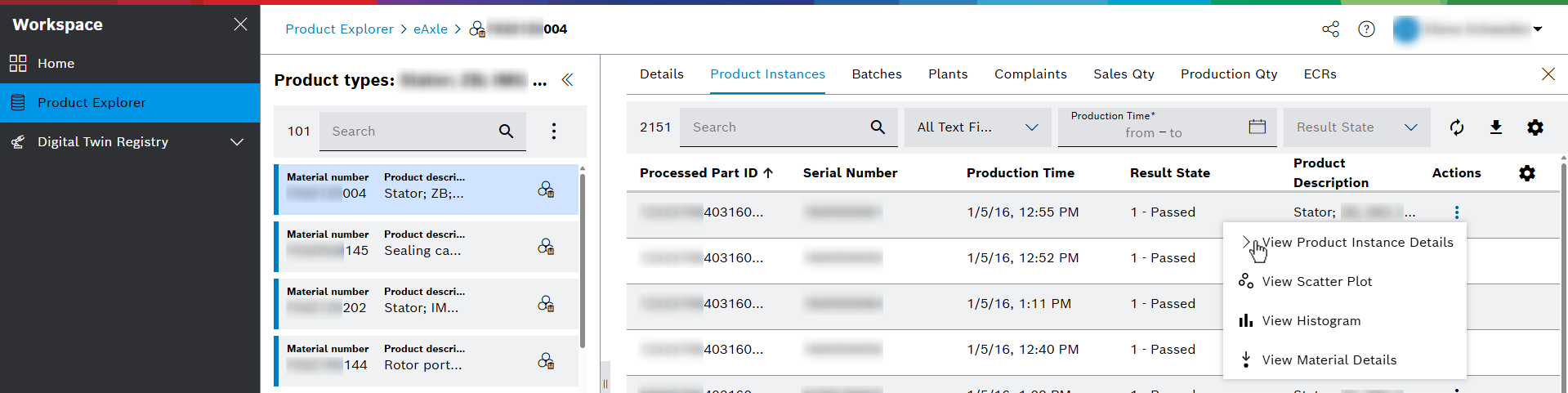The image size is (1568, 393).
Task: Choose View Product Instance Details
Action: pyautogui.click(x=1345, y=243)
